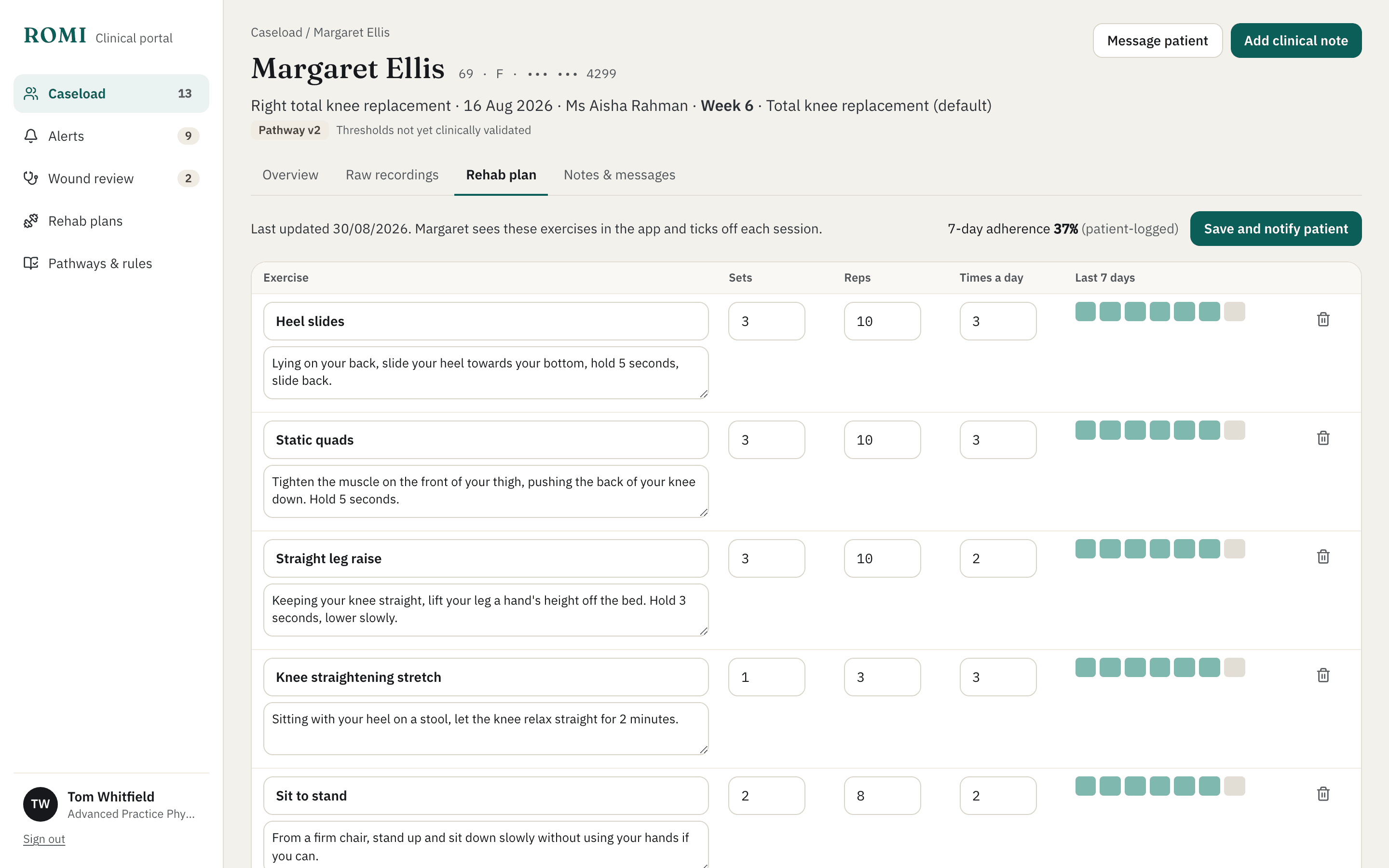Click the Wound review stethoscope icon
Image resolution: width=1389 pixels, height=868 pixels.
point(31,178)
